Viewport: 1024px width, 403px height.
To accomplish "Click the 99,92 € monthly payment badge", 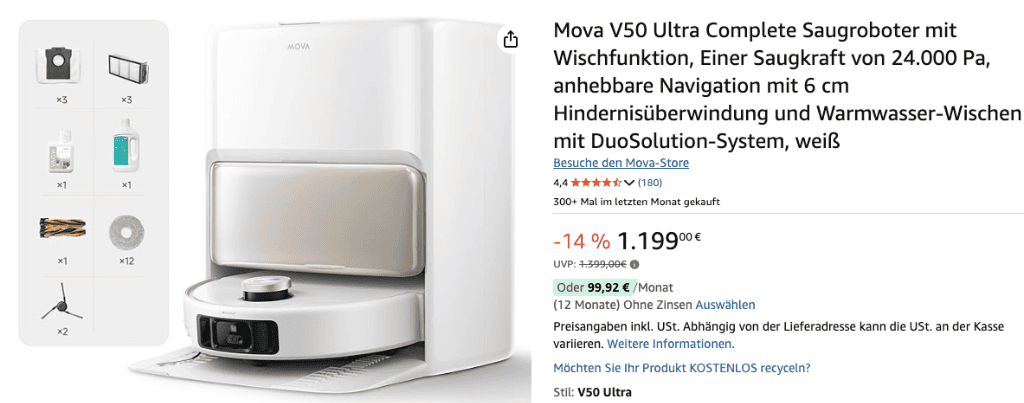I will [x=595, y=287].
